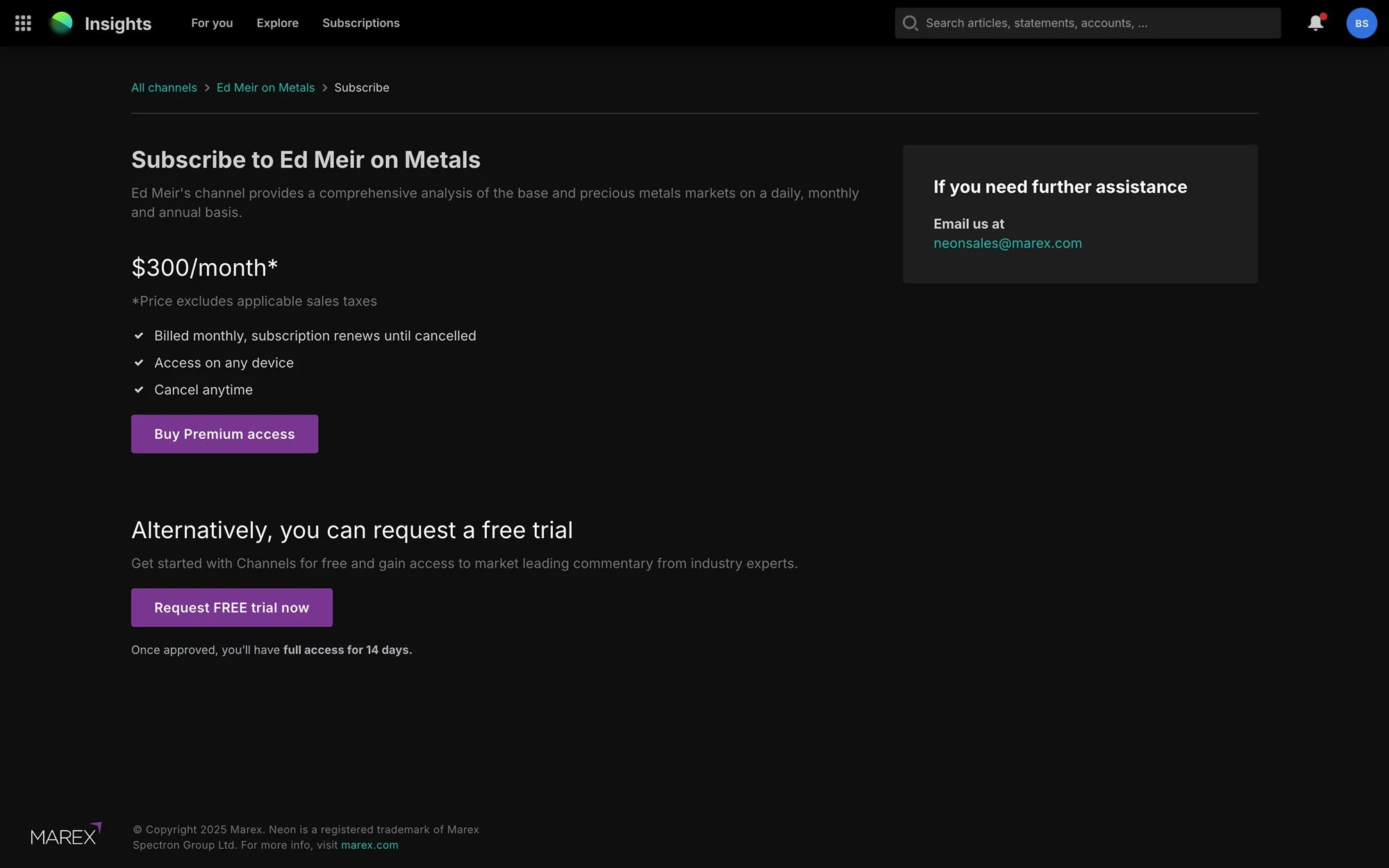Screen dimensions: 1389x868
Task: Open the Subscriptions menu item
Action: (x=361, y=23)
